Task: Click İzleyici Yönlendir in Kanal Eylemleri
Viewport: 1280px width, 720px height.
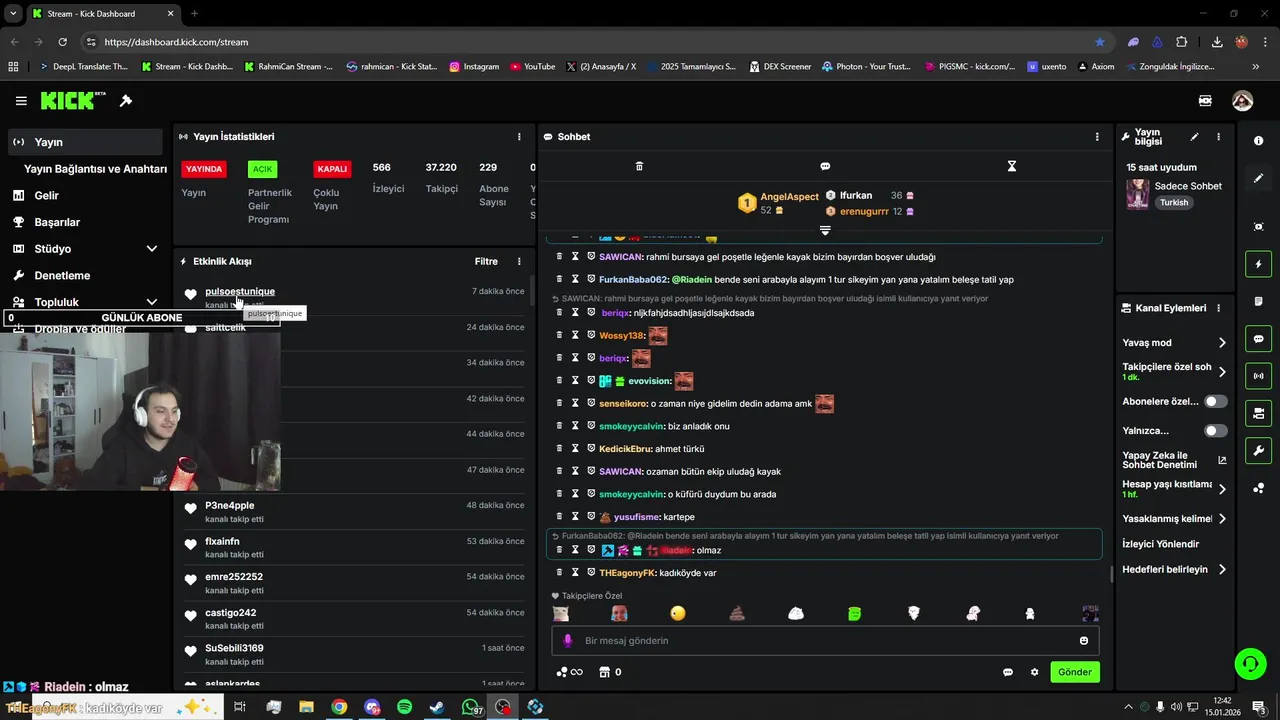Action: tap(1161, 545)
